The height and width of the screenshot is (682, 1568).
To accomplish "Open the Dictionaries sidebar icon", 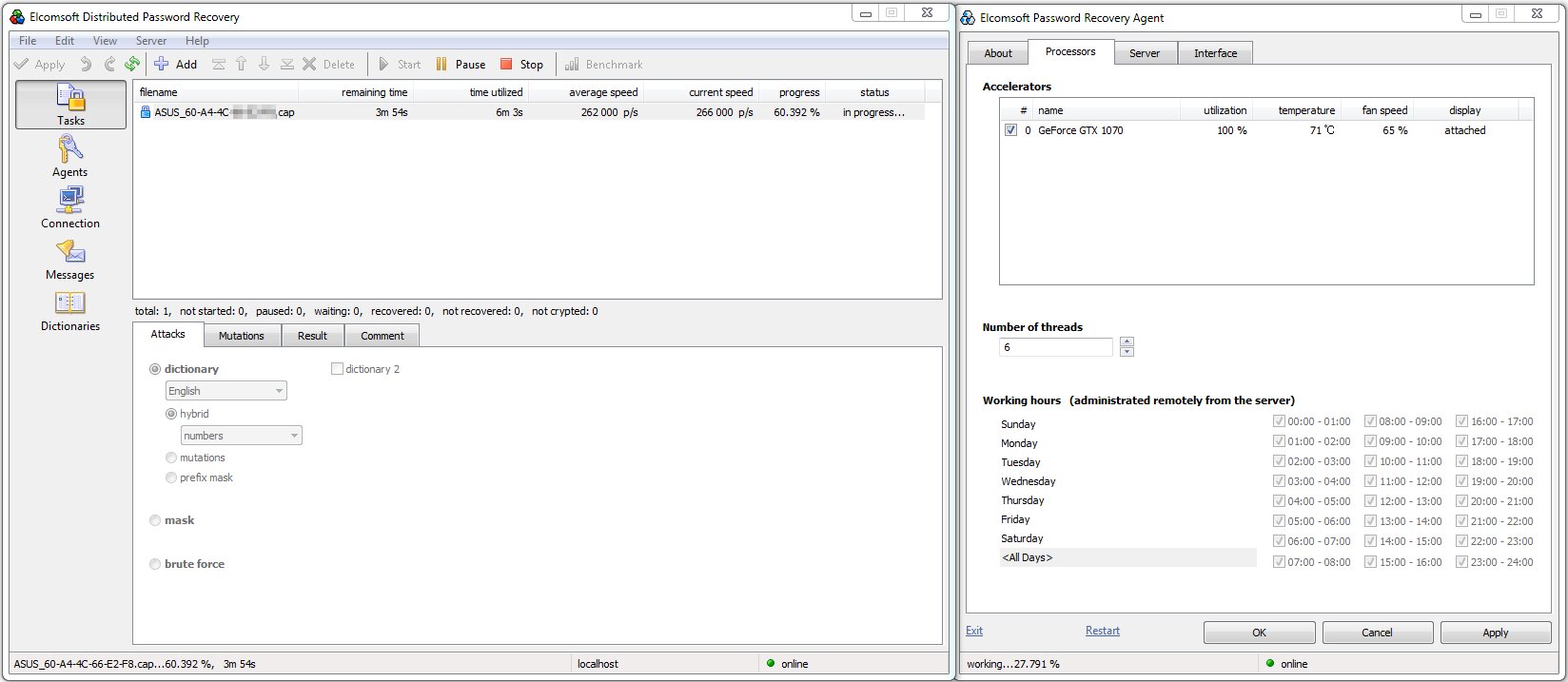I will tap(70, 310).
